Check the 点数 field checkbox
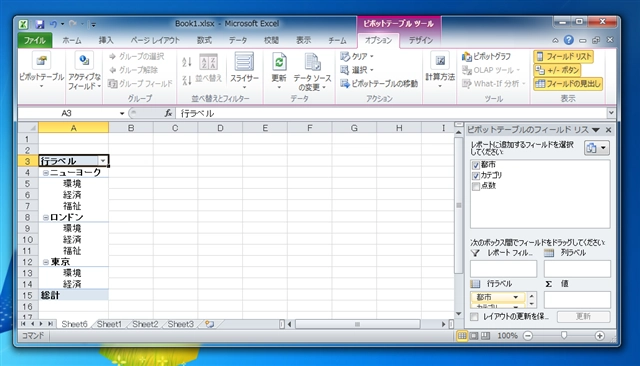This screenshot has height=366, width=640. (476, 186)
